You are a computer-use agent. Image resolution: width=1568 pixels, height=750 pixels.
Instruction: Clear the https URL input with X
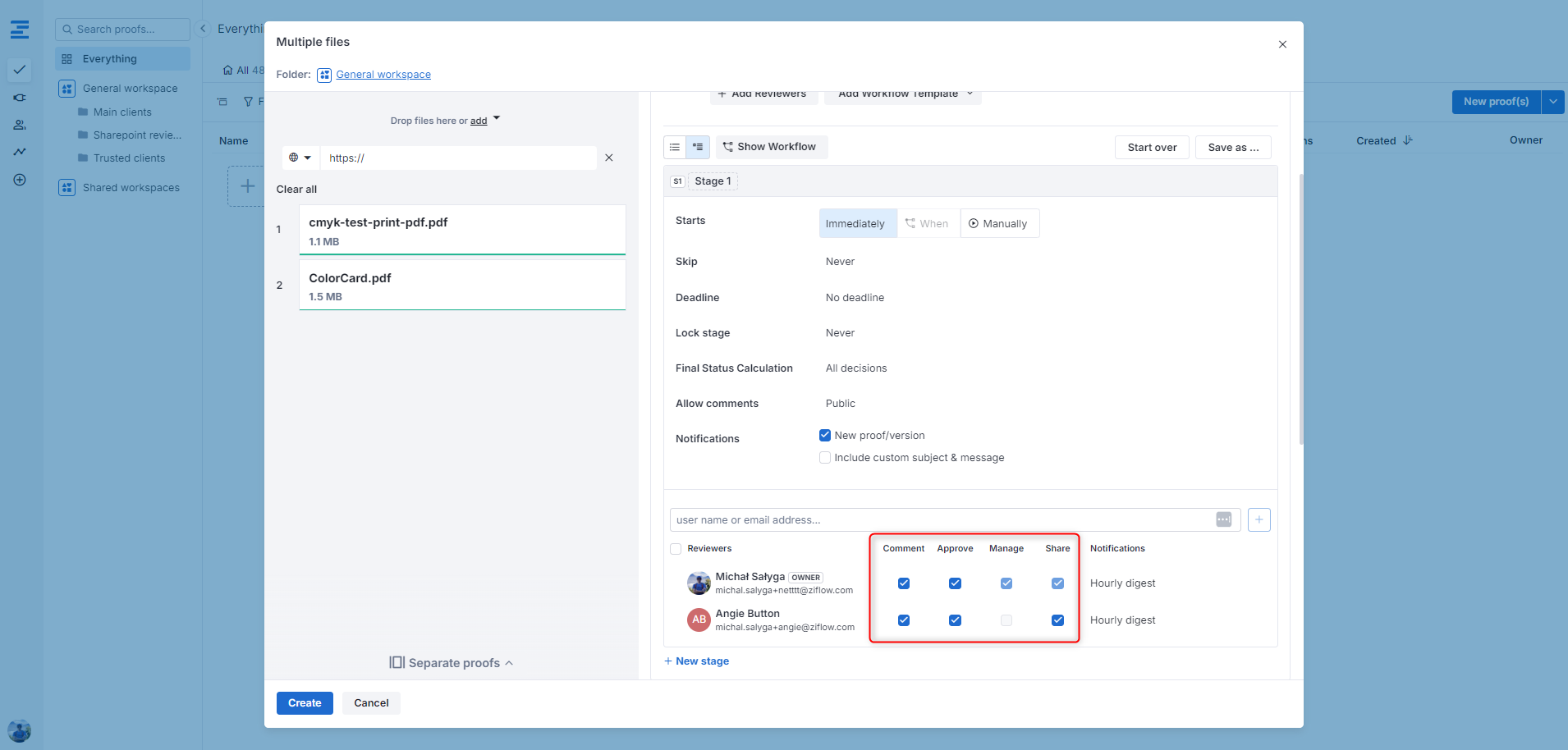coord(609,158)
